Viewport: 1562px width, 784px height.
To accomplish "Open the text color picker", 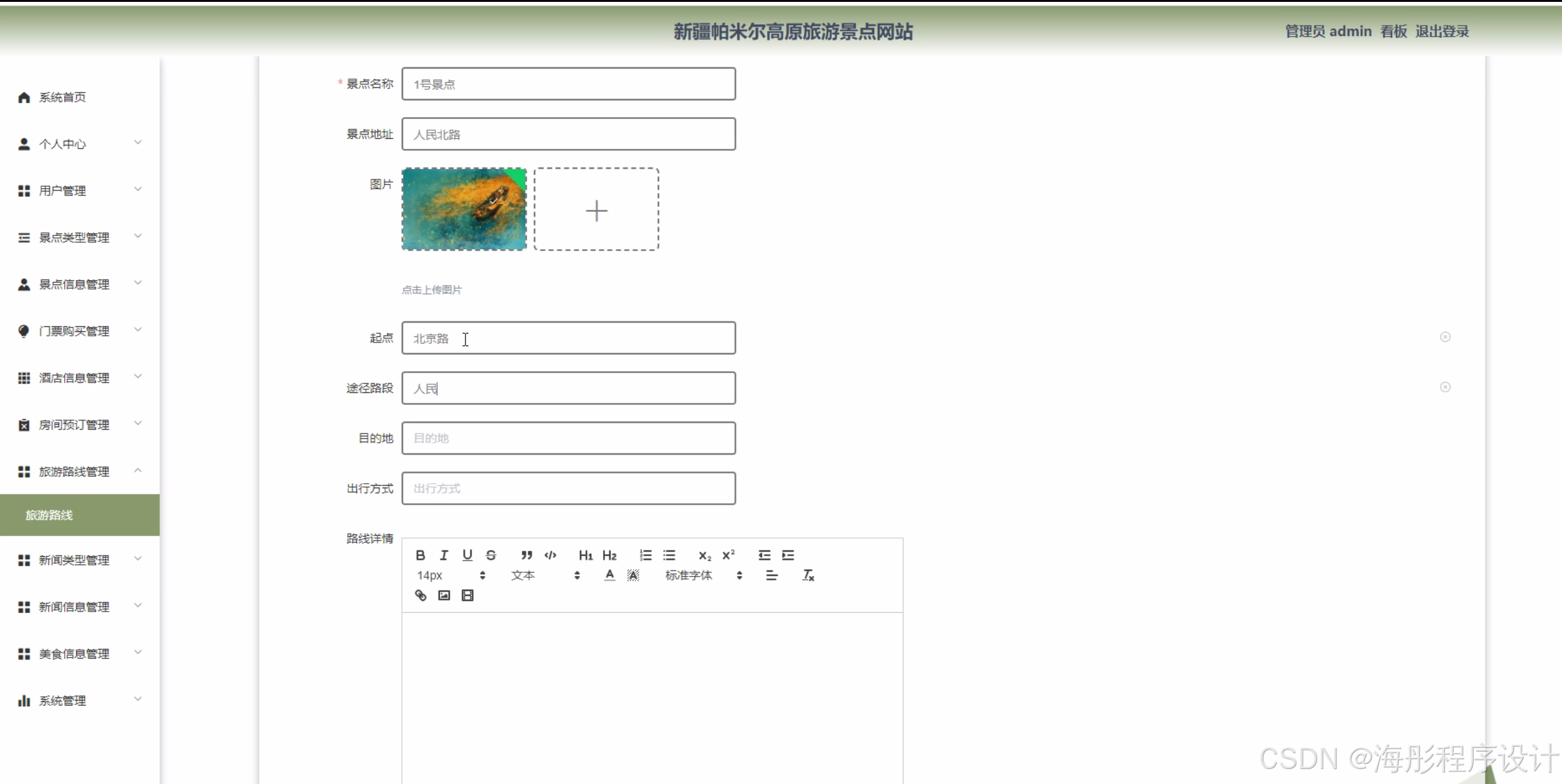I will (609, 575).
